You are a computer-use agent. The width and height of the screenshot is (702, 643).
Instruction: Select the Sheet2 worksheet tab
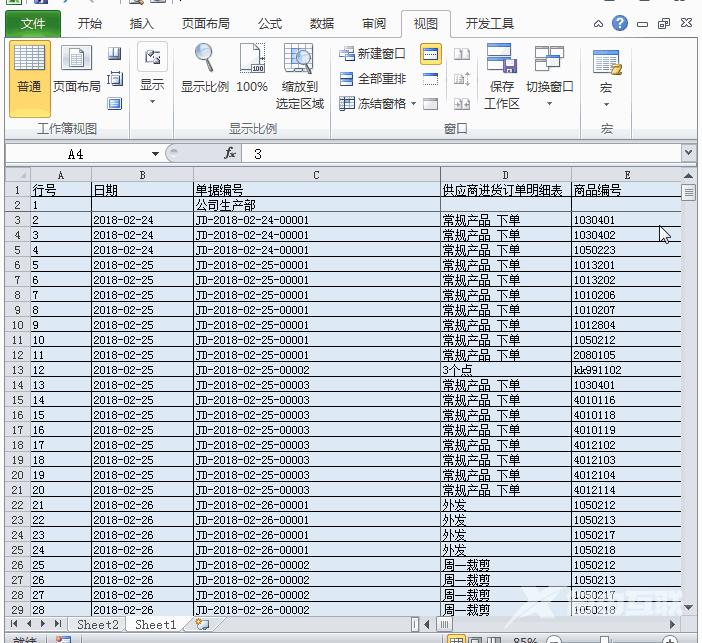pos(98,624)
